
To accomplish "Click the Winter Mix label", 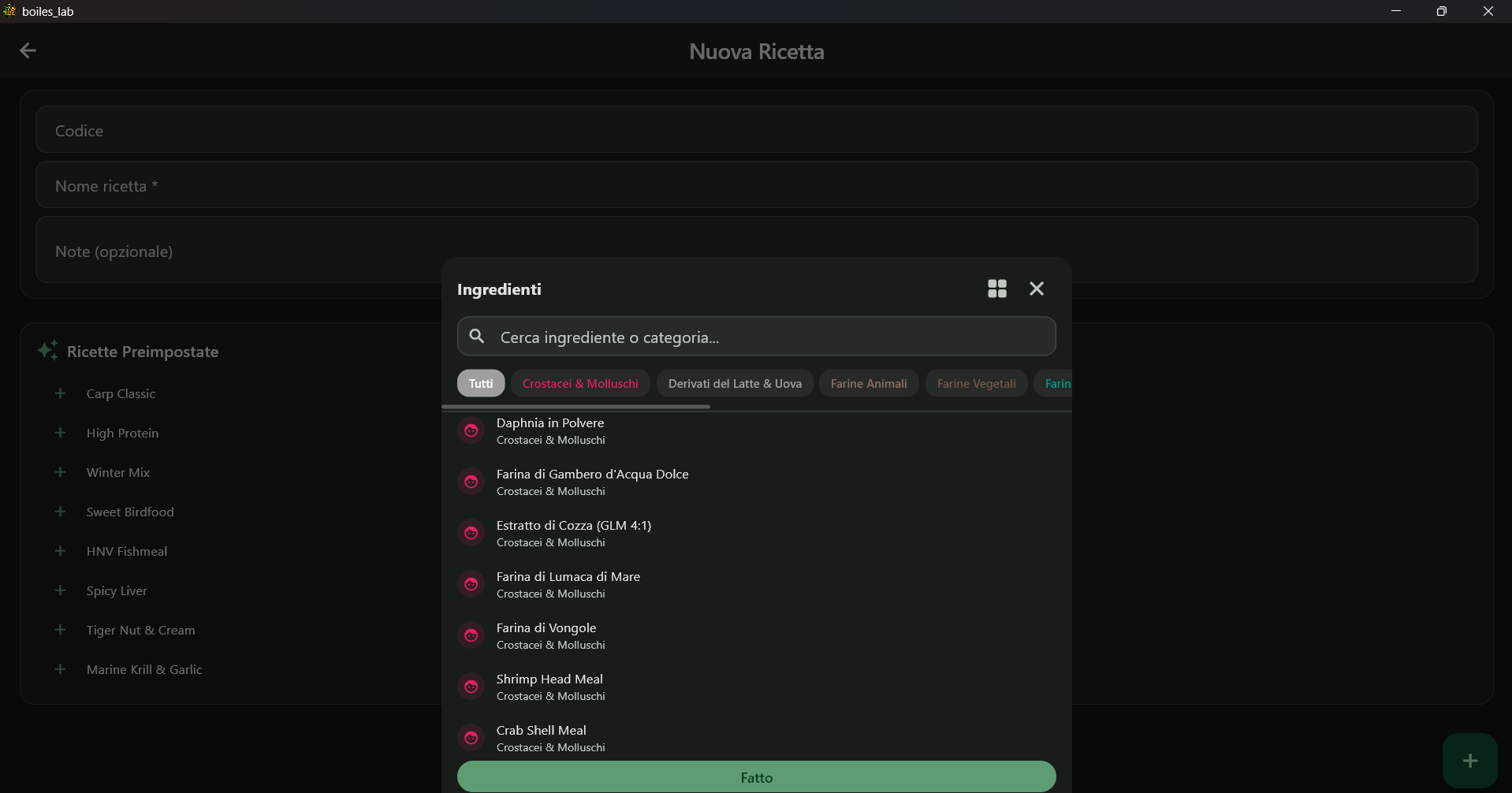I will (118, 472).
